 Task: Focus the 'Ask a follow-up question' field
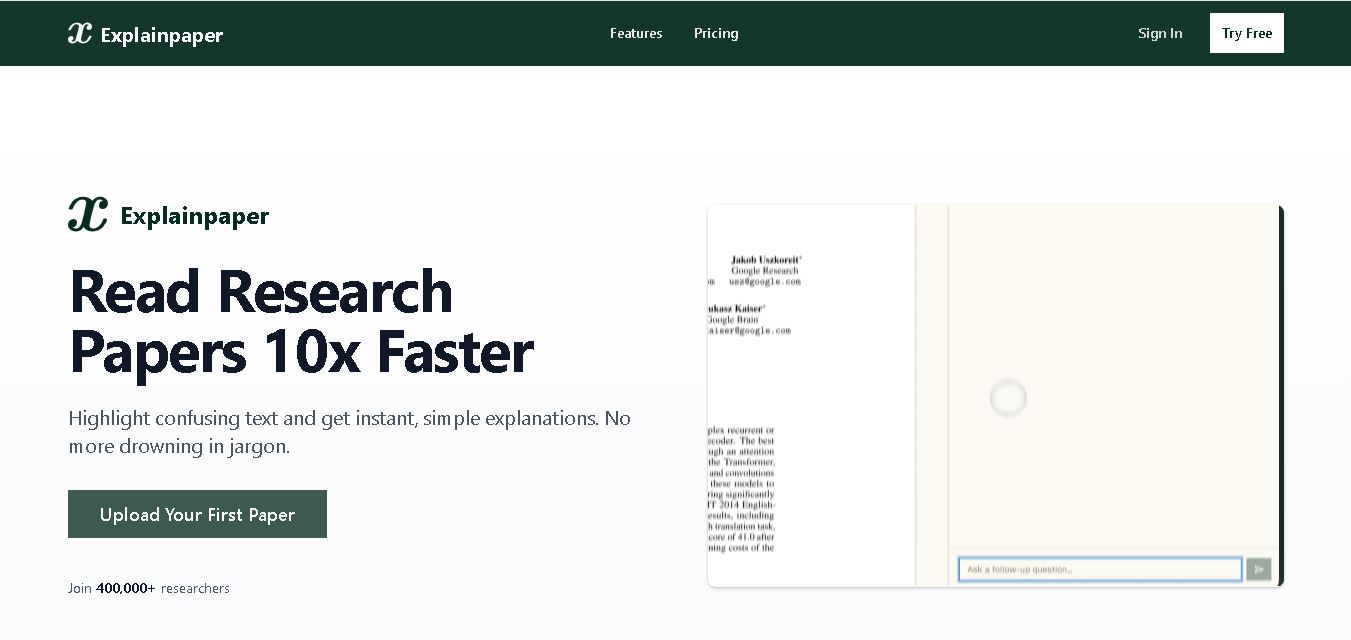pos(1100,569)
